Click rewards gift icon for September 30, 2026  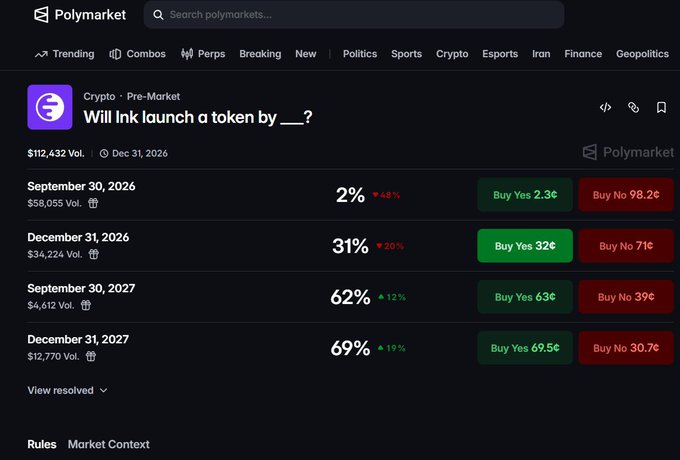(x=93, y=203)
